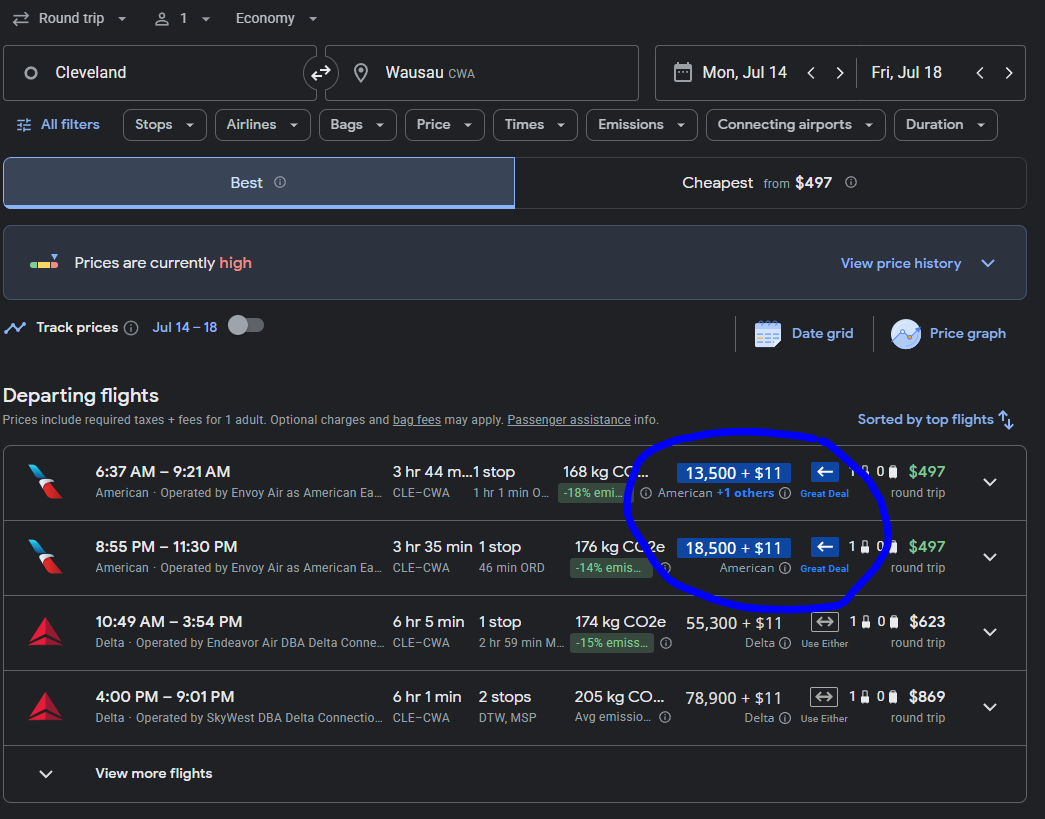Screen dimensions: 1045x819
Task: Click the +1 others link
Action: [x=745, y=493]
